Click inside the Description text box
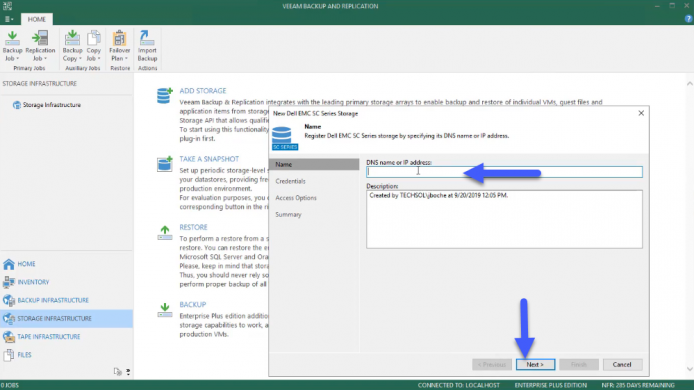Screen dimensions: 694x390 (x=504, y=219)
